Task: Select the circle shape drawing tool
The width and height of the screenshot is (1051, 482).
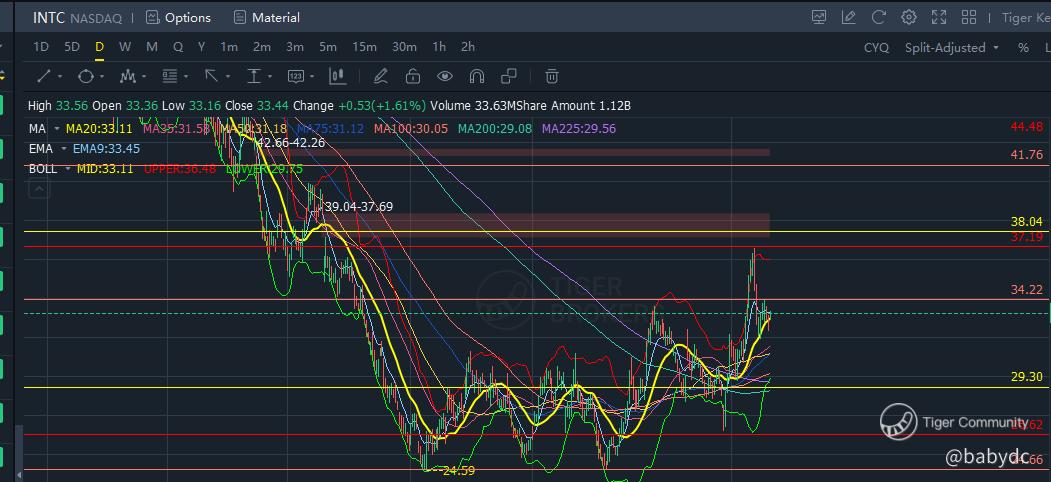Action: pos(86,76)
